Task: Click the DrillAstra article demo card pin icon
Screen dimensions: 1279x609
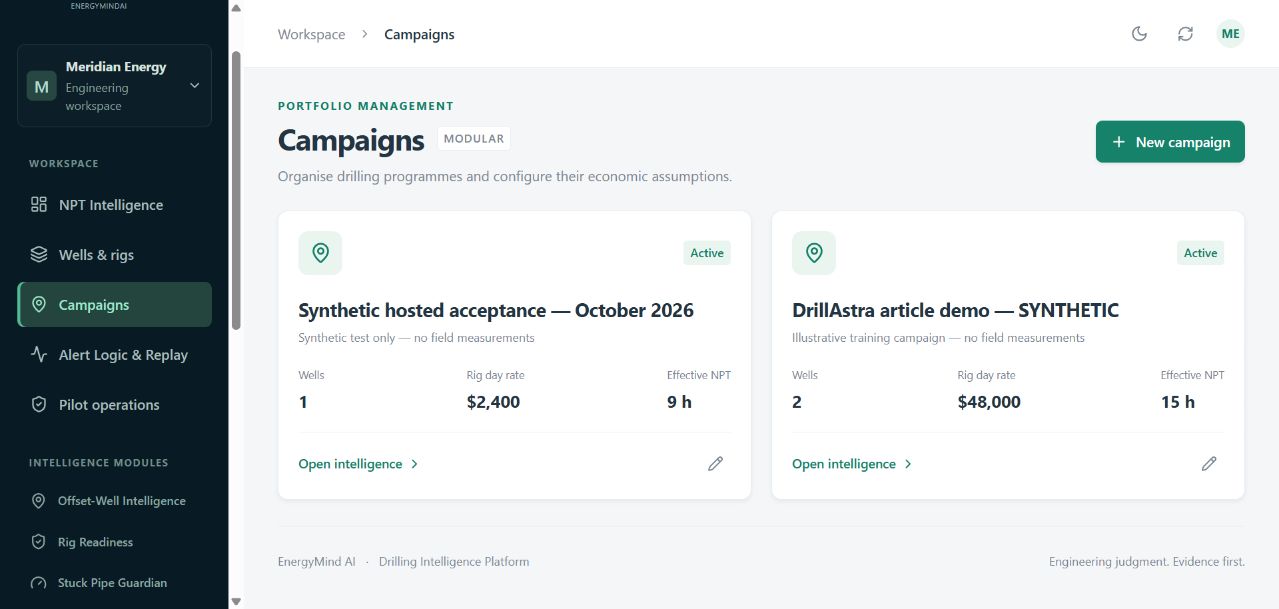Action: pos(814,253)
